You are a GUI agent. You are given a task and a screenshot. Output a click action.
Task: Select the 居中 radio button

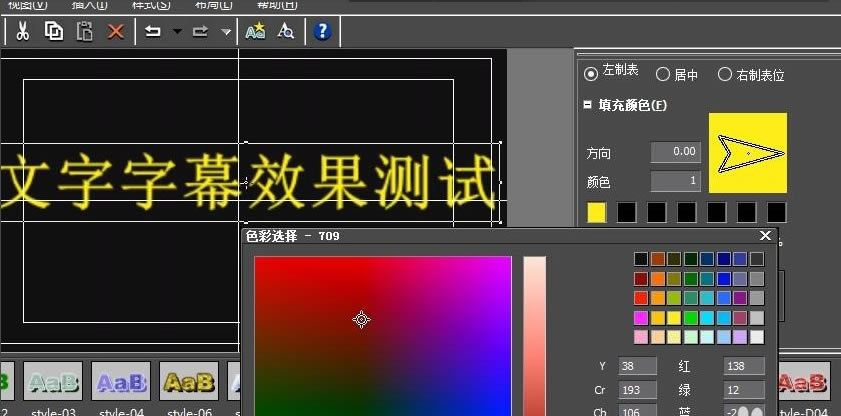click(662, 74)
